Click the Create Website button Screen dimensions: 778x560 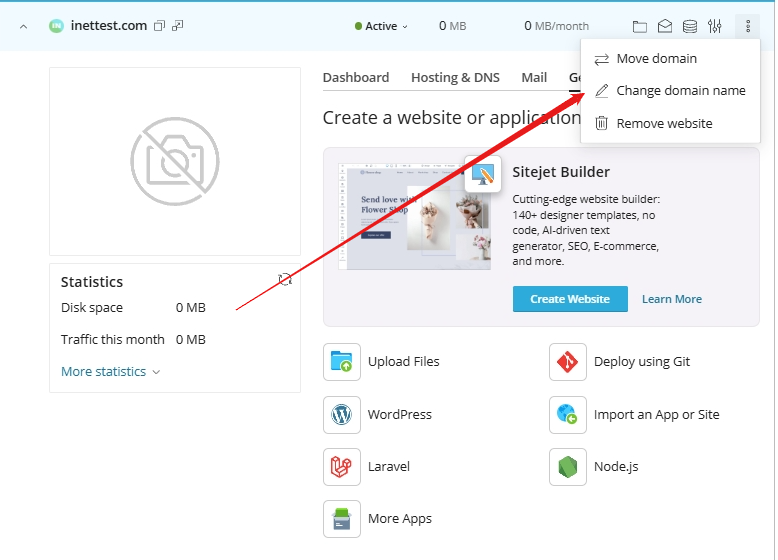(x=570, y=299)
